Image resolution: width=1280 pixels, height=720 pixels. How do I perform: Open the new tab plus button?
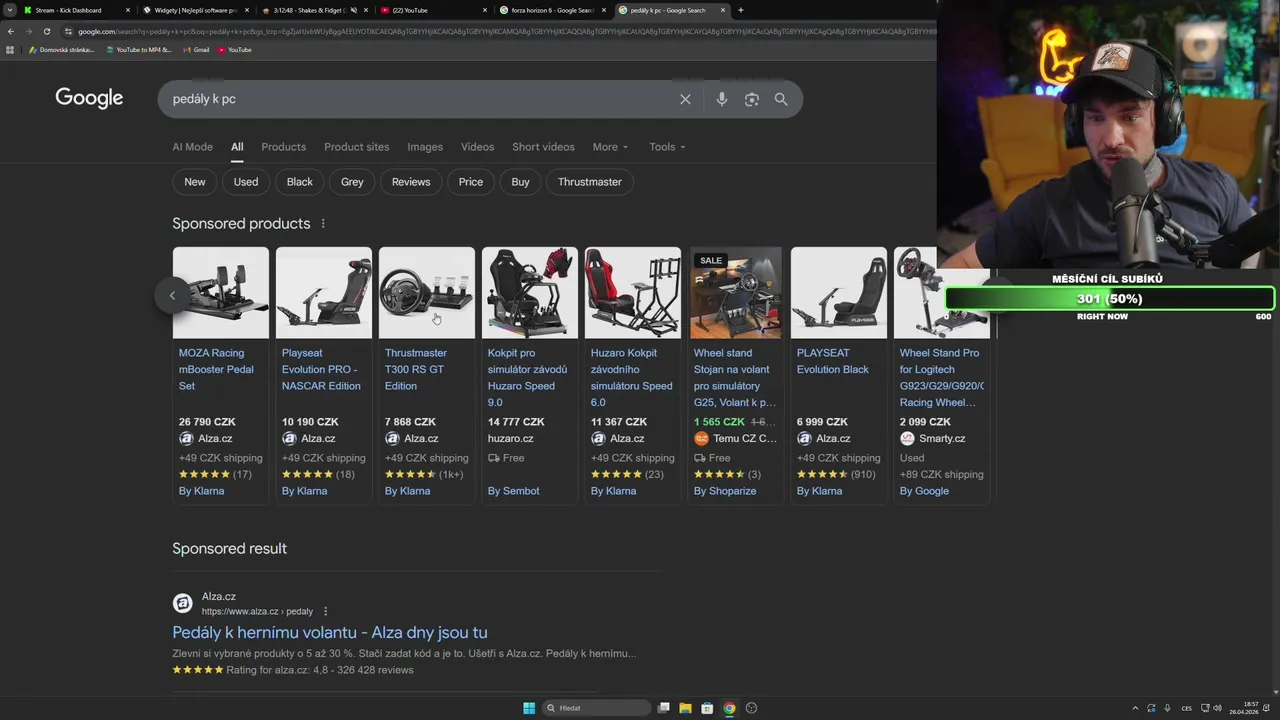tap(740, 10)
